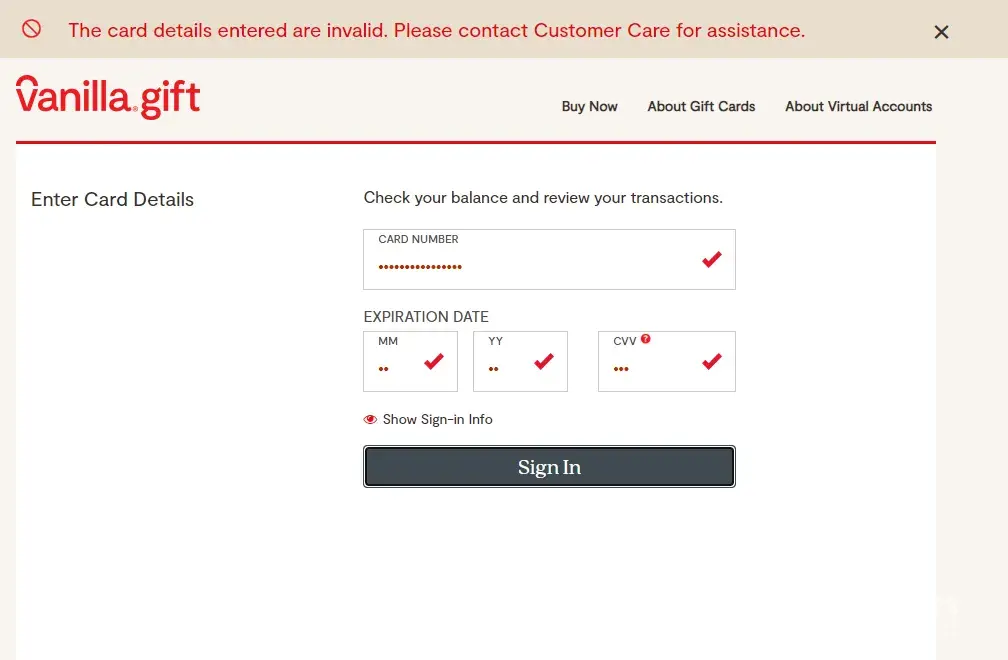Image resolution: width=1008 pixels, height=660 pixels.
Task: Click the Vanilla Gift logo
Action: tap(108, 97)
